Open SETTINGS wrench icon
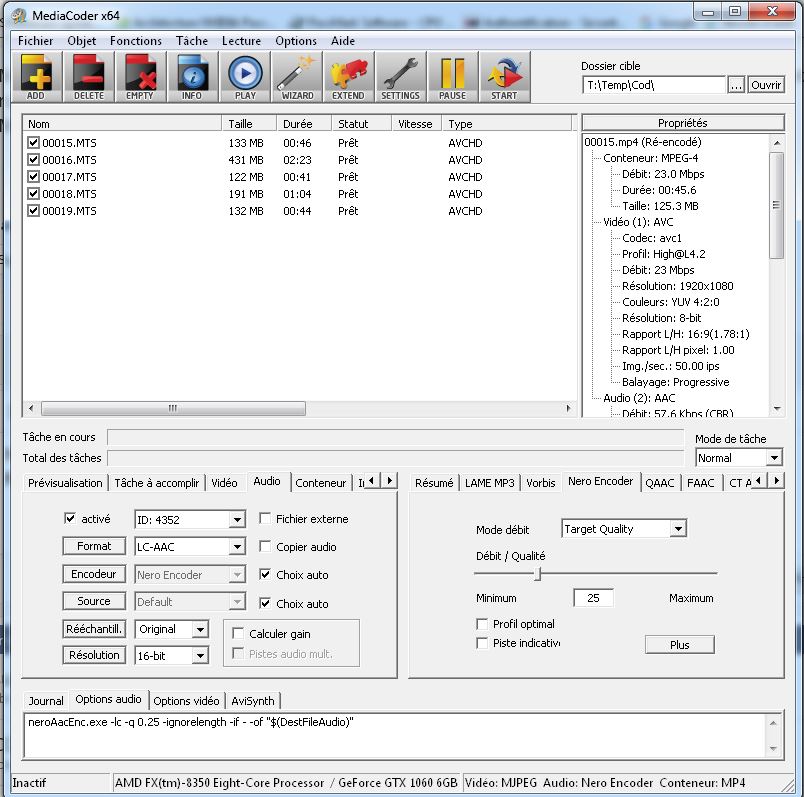804x797 pixels. pyautogui.click(x=400, y=76)
